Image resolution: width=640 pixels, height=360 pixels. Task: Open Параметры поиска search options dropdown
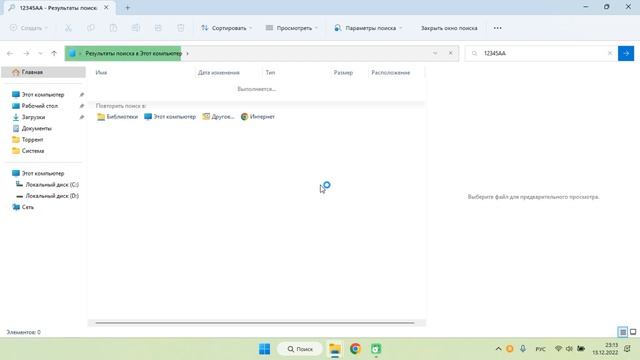pyautogui.click(x=368, y=28)
